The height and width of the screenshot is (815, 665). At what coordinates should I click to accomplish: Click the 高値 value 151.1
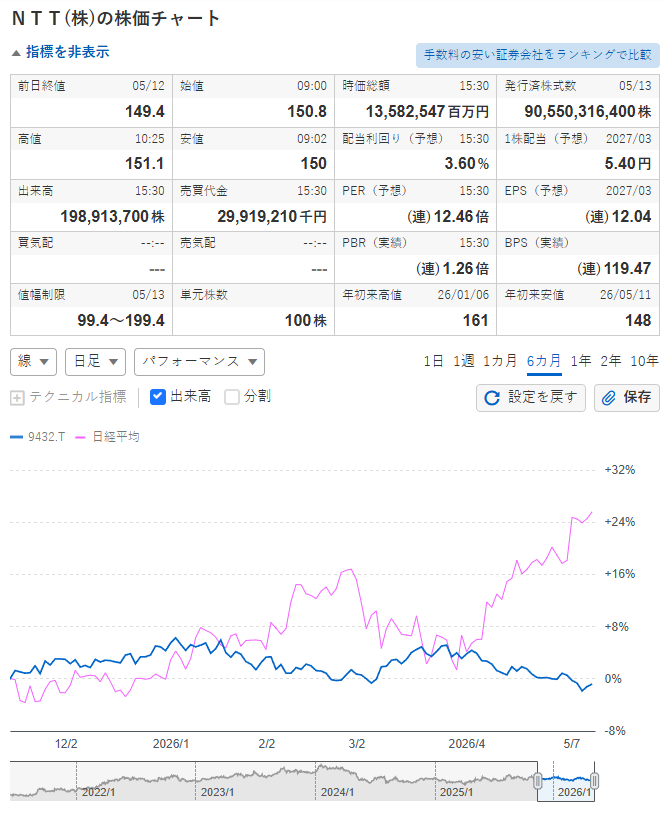coord(145,164)
